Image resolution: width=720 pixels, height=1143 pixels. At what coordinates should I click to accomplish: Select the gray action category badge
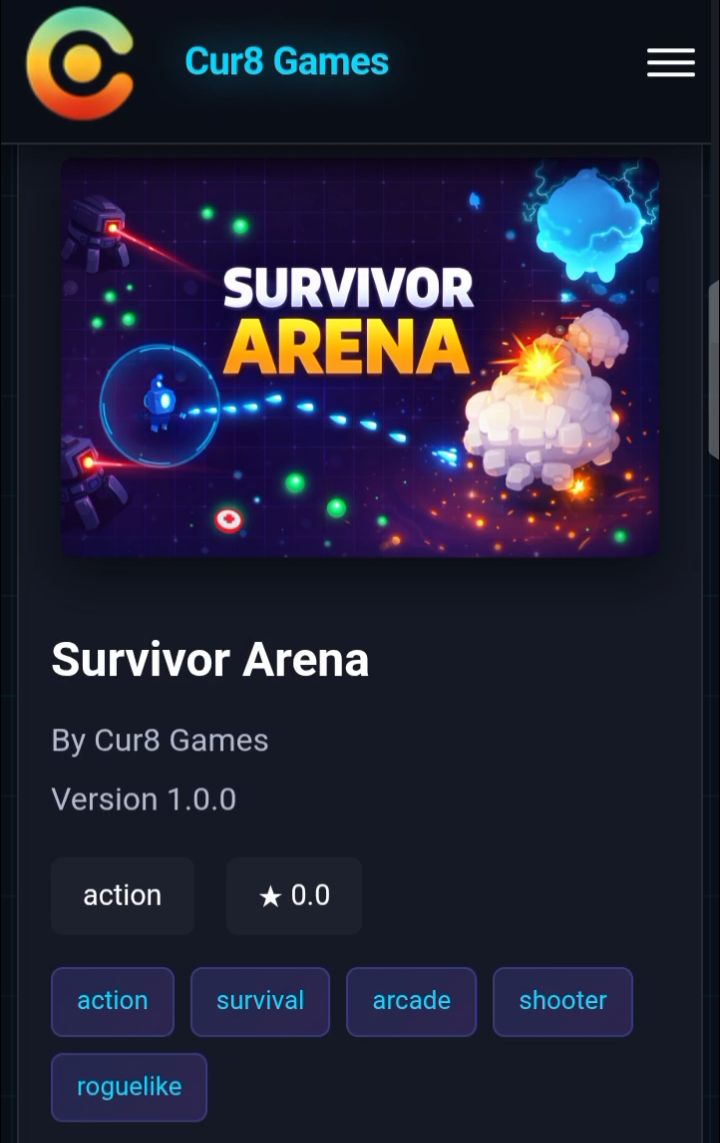click(x=122, y=896)
